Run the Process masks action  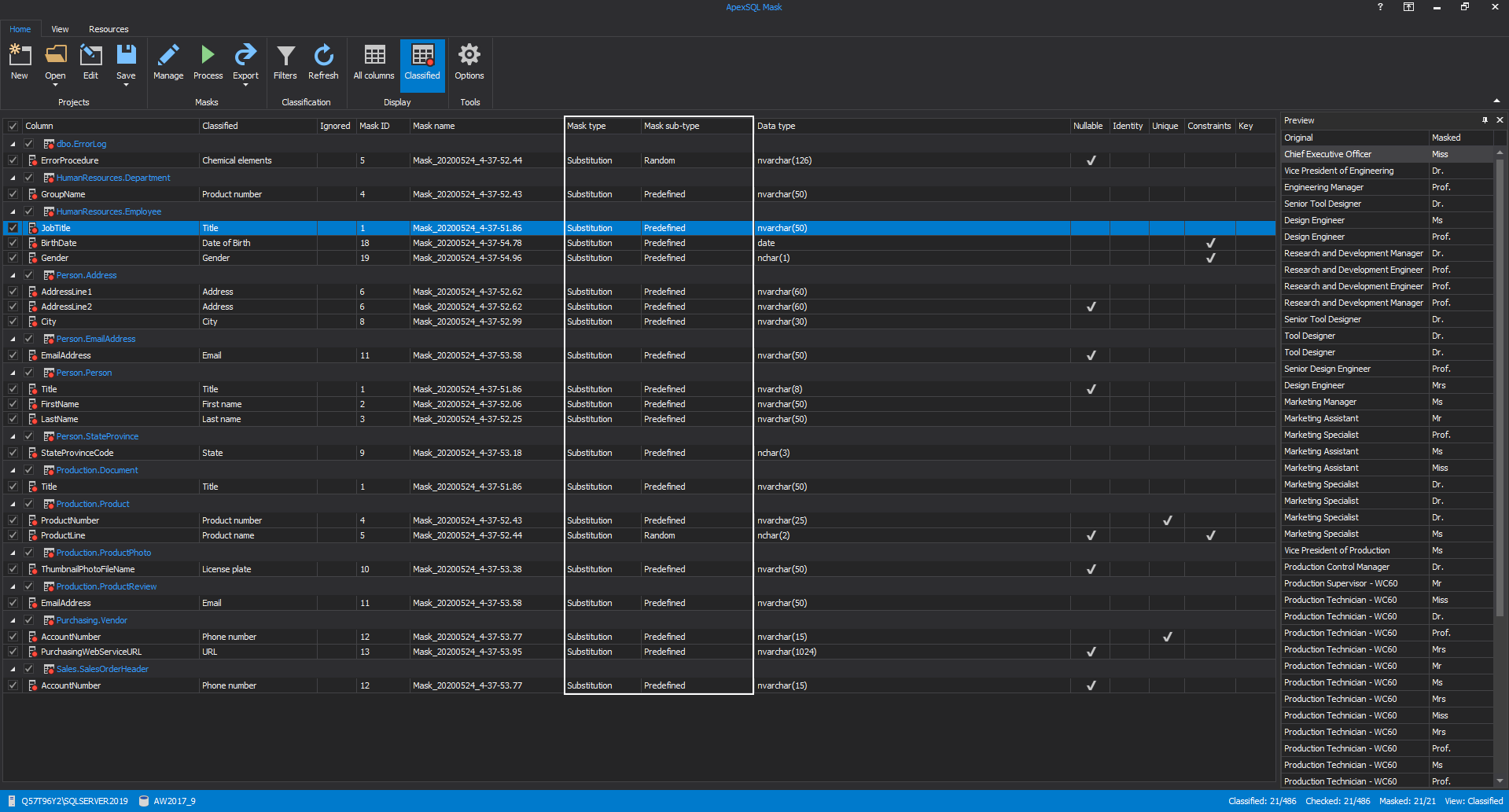pos(208,62)
